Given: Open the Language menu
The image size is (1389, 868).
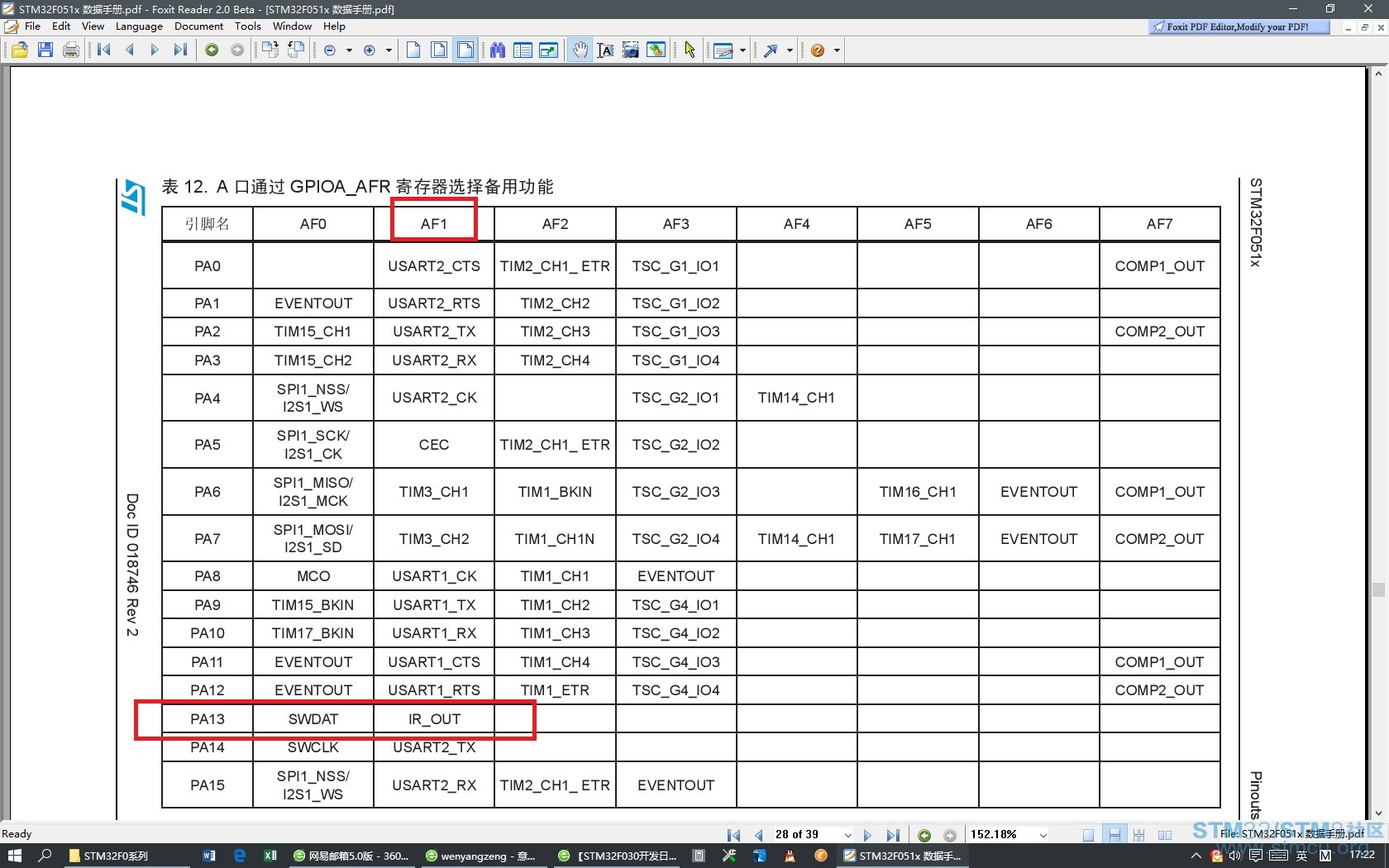Looking at the screenshot, I should [139, 26].
